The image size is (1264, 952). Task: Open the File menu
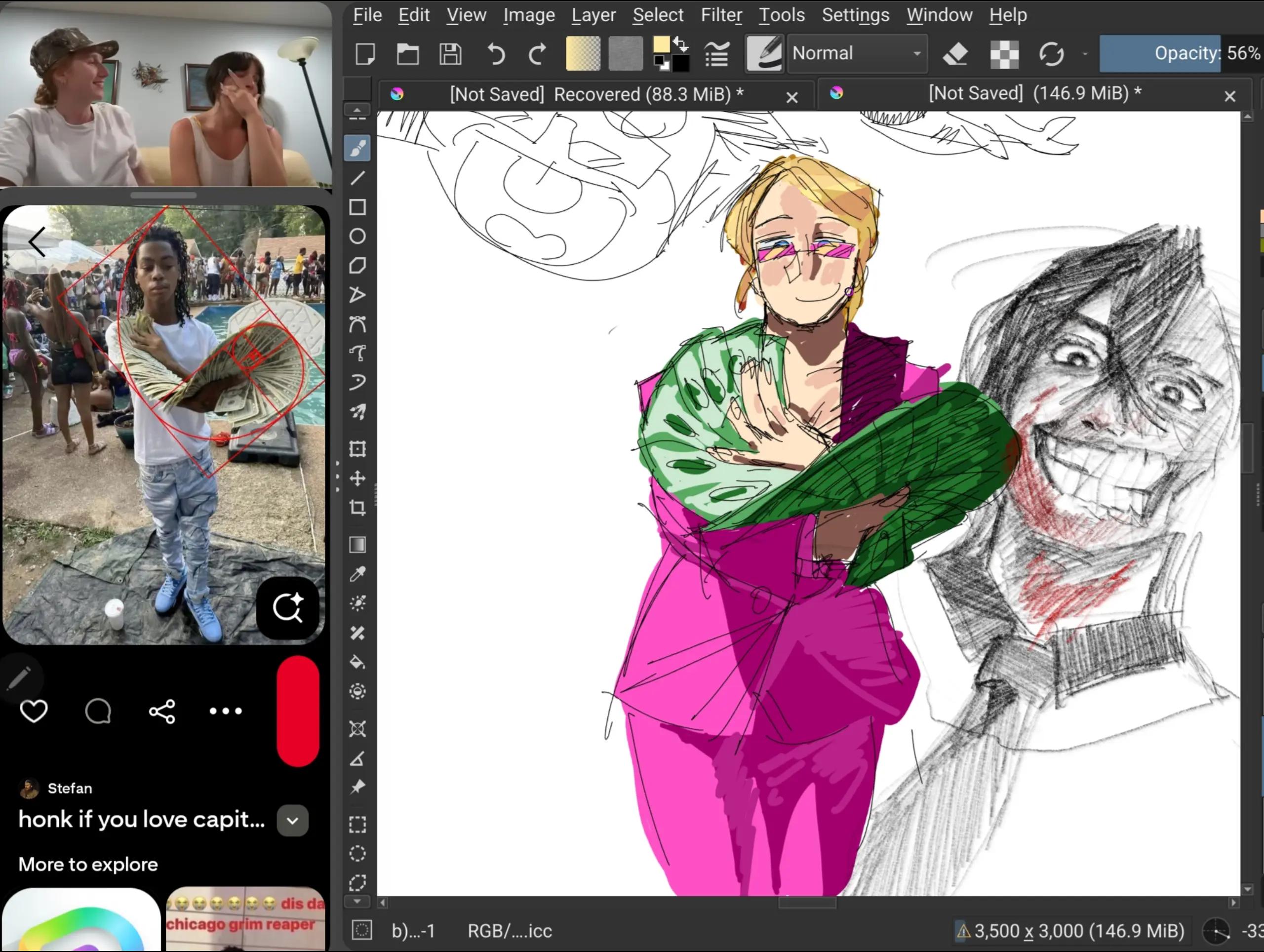click(x=367, y=15)
